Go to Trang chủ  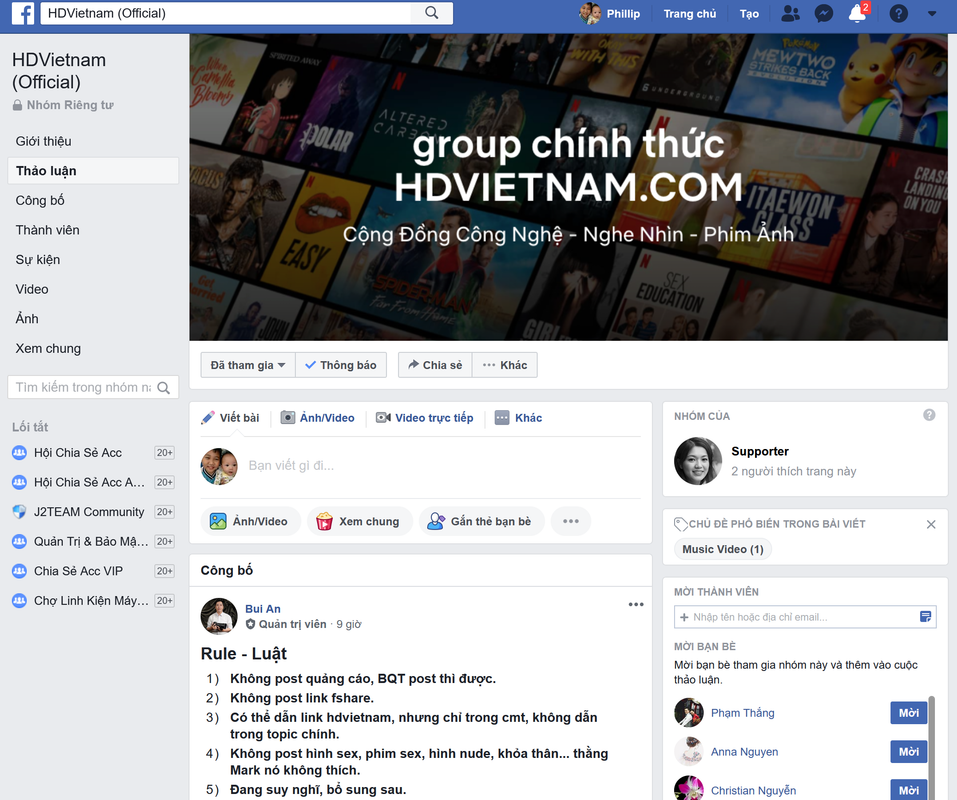pos(690,13)
